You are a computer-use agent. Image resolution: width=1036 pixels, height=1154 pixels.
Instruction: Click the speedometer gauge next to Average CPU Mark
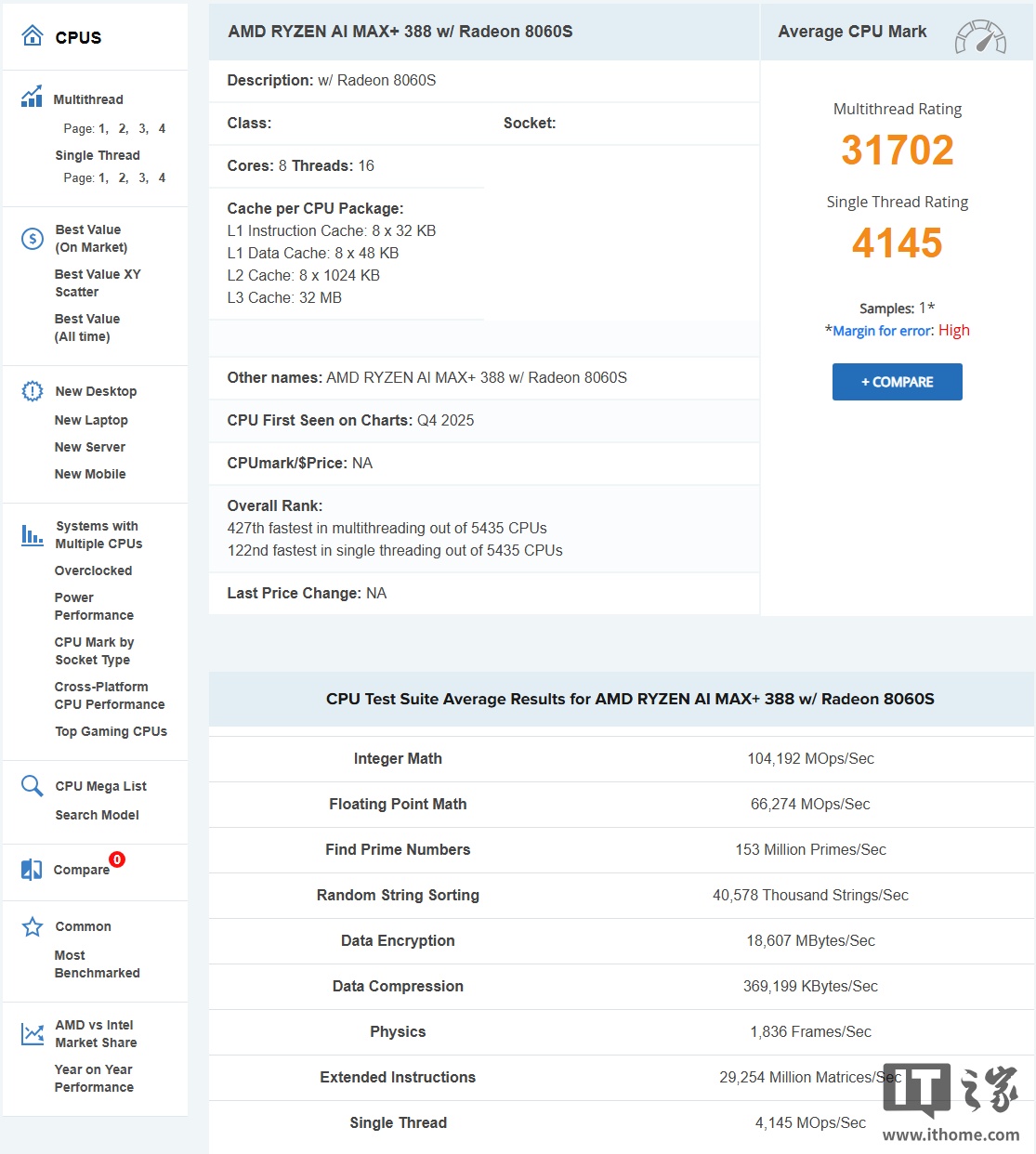coord(981,39)
